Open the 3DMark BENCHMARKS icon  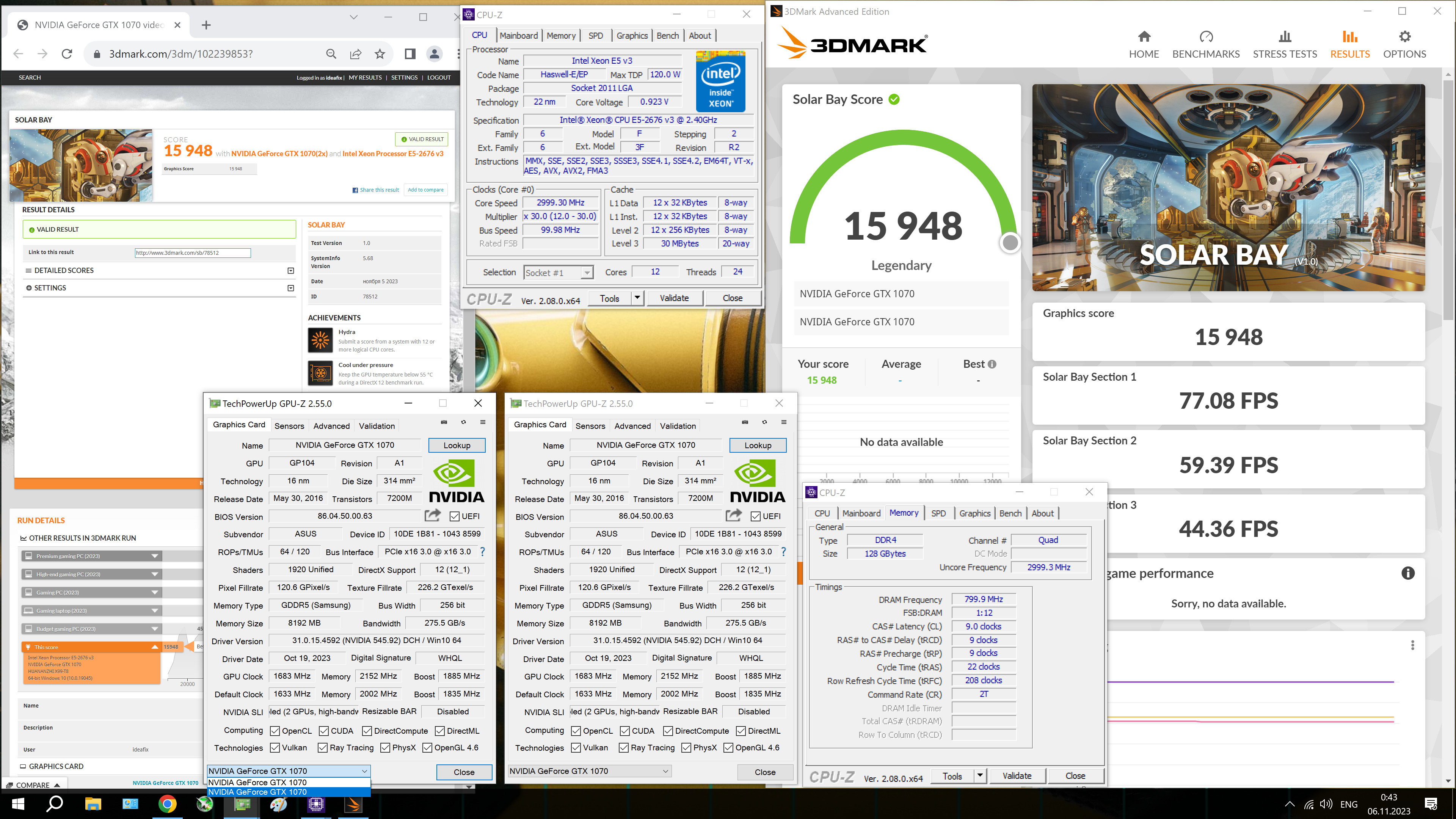click(1206, 37)
